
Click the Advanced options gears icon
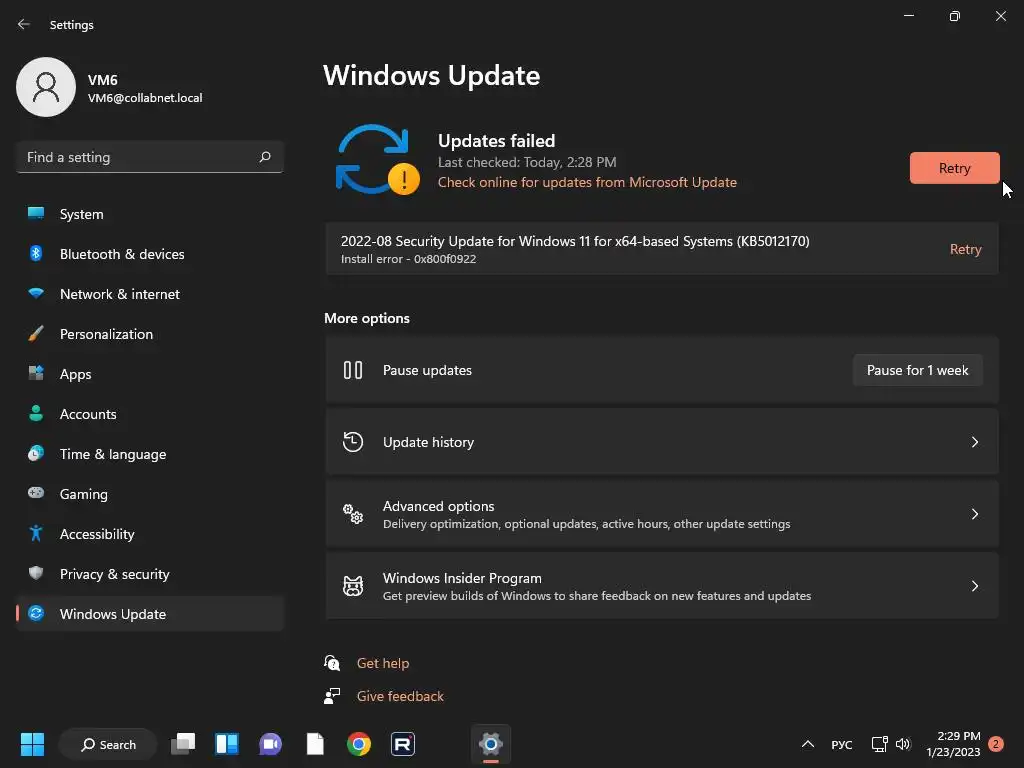click(353, 514)
